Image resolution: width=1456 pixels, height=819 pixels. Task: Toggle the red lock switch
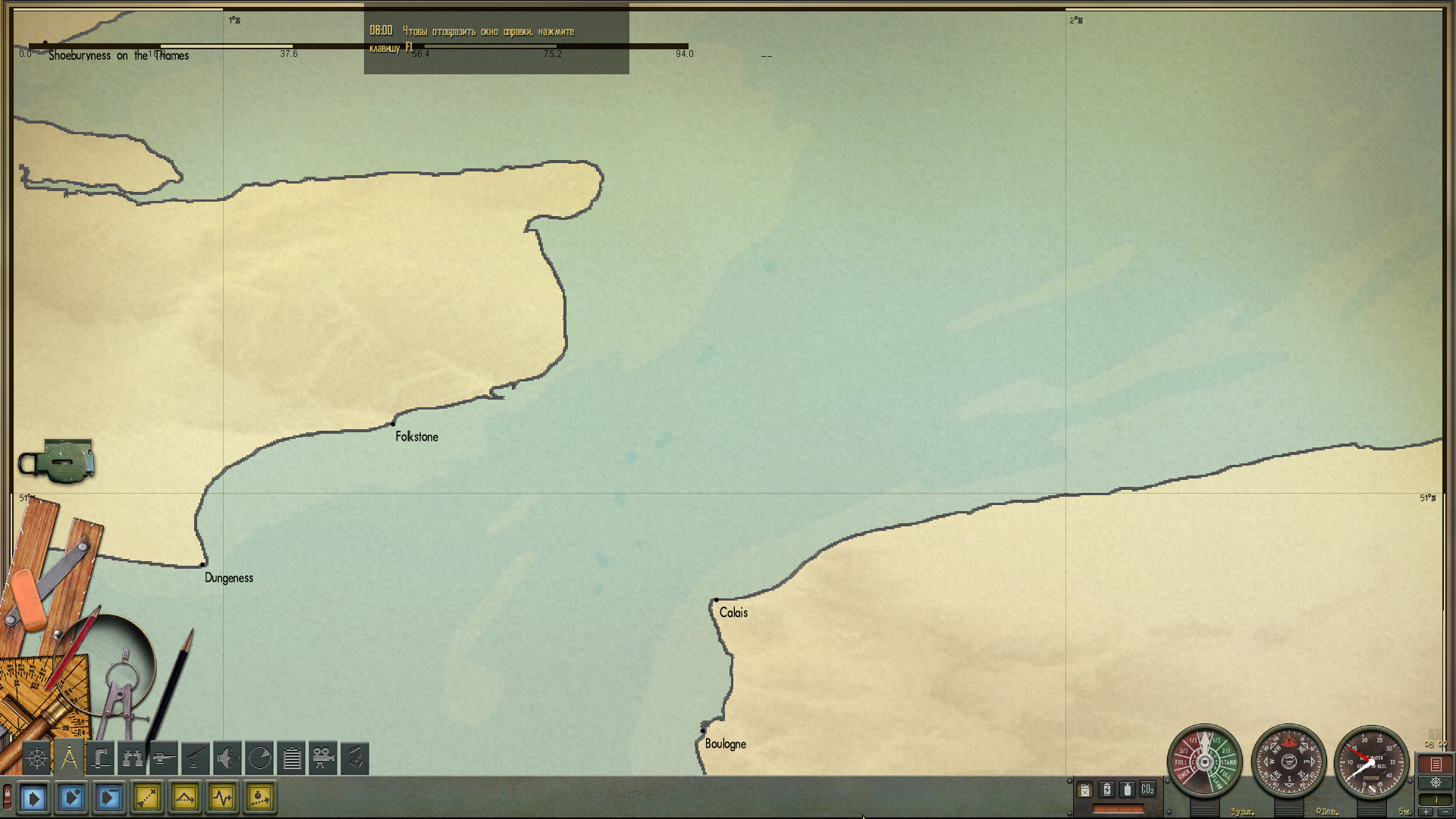click(8, 797)
